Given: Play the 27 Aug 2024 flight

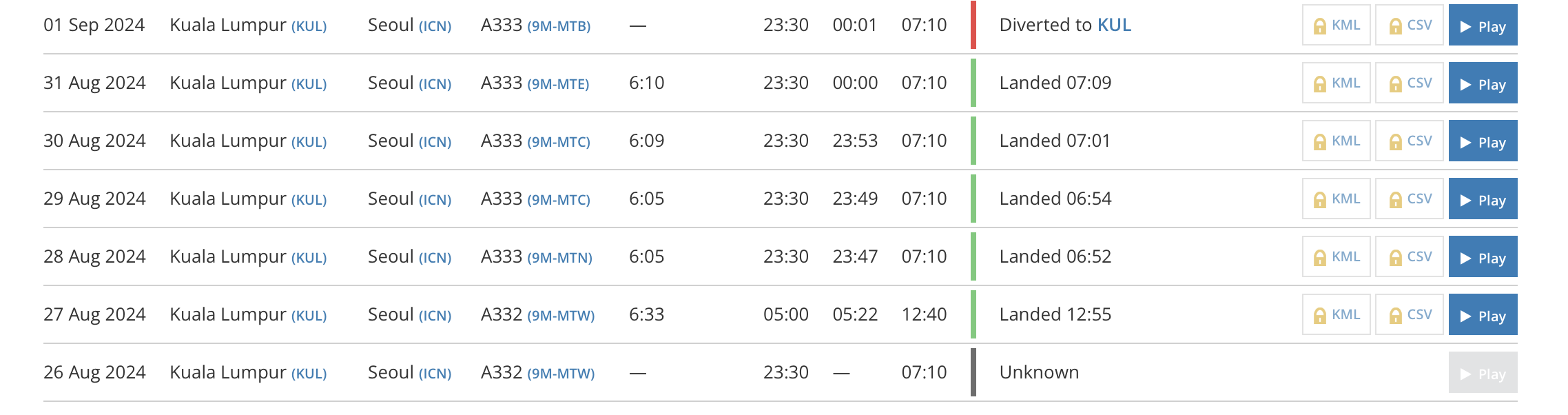Looking at the screenshot, I should [1483, 315].
